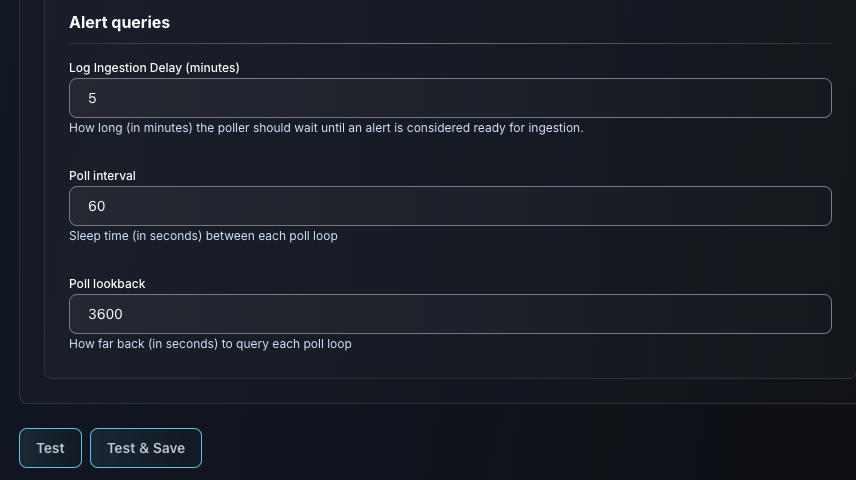
Task: Place cursor on the value 5
Action: [x=92, y=98]
